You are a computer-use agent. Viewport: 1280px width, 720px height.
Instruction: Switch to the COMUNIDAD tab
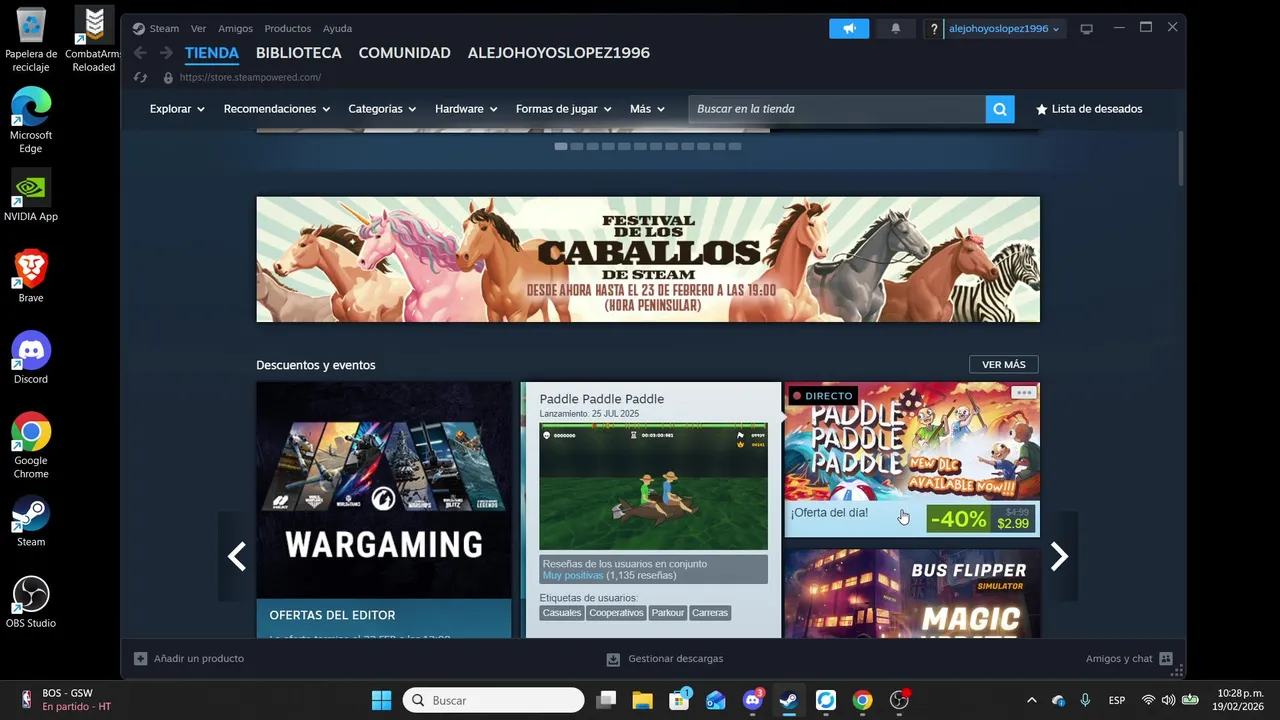[404, 53]
